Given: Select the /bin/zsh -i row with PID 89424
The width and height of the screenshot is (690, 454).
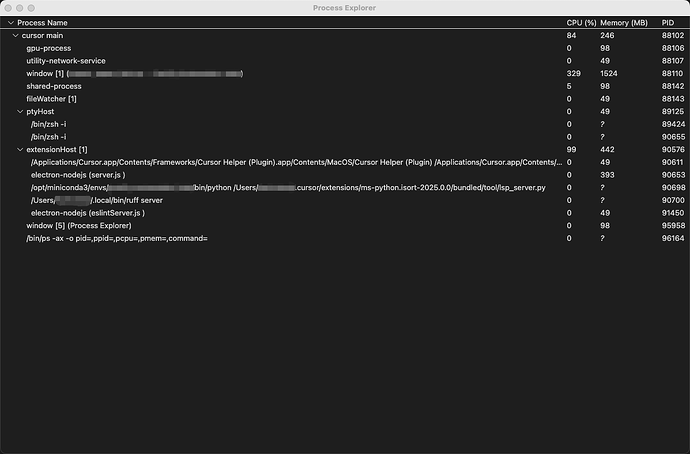Looking at the screenshot, I should coord(345,124).
